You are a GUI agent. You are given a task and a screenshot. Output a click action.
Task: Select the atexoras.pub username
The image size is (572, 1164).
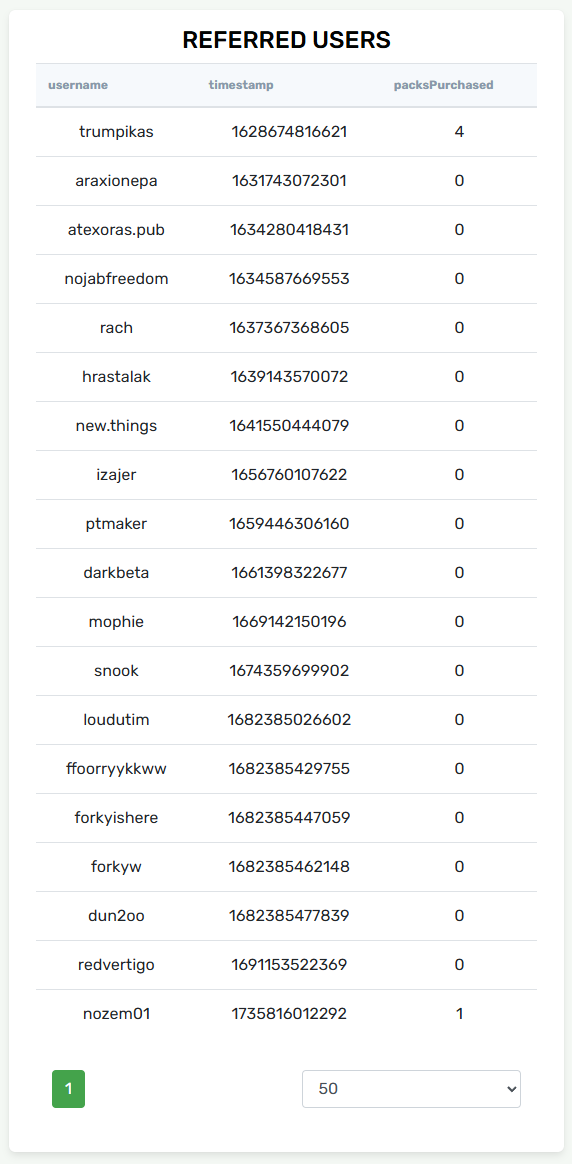116,229
